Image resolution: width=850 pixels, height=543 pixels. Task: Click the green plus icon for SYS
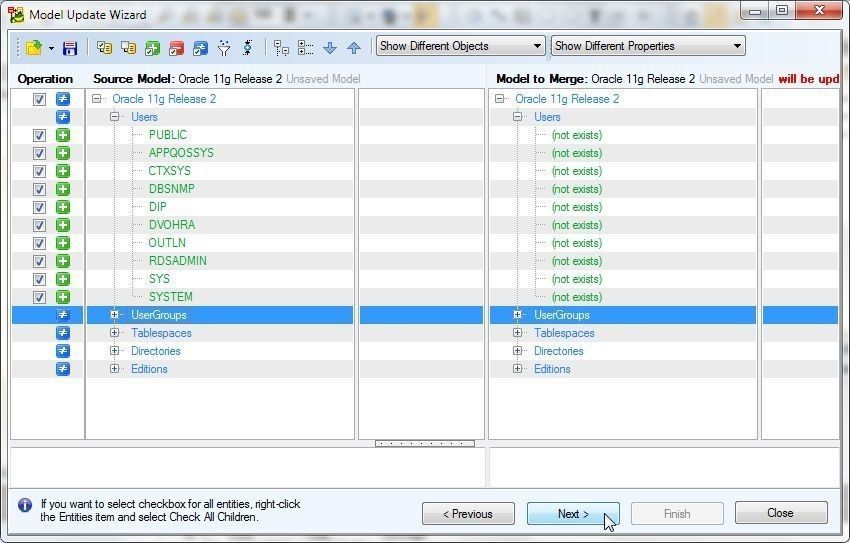tap(63, 279)
